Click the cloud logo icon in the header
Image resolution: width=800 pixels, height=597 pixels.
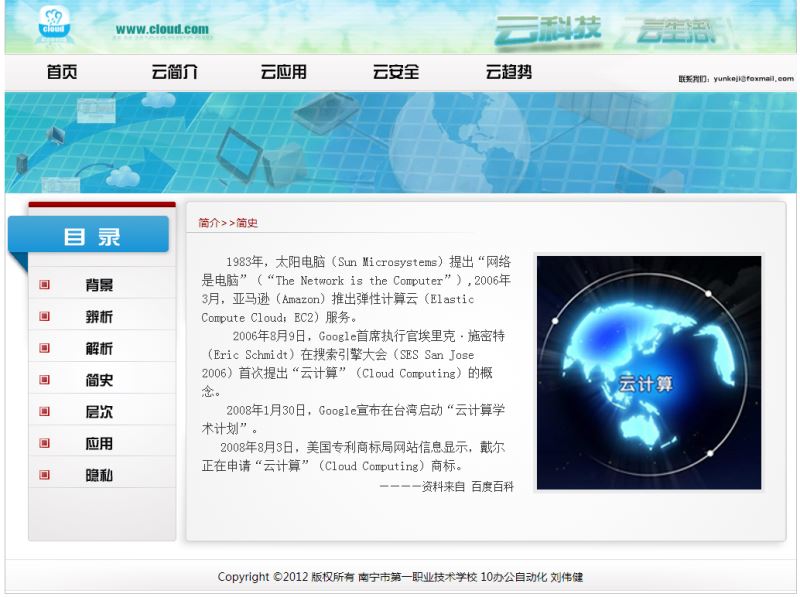point(54,22)
